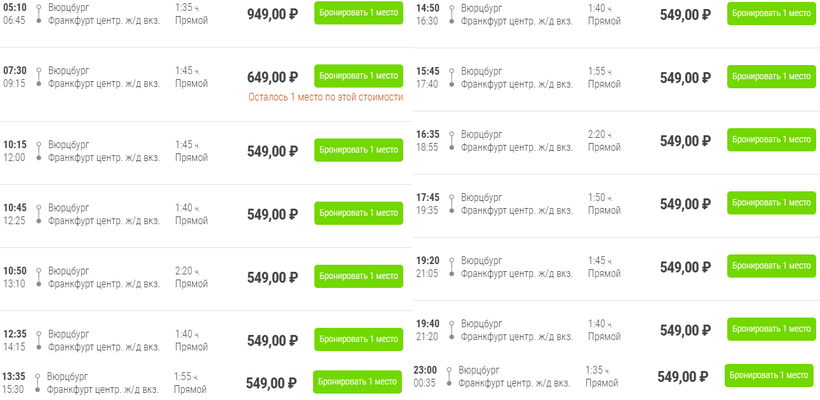This screenshot has width=820, height=400.
Task: Click the route stops icon for the 16:35 trip
Action: [451, 140]
